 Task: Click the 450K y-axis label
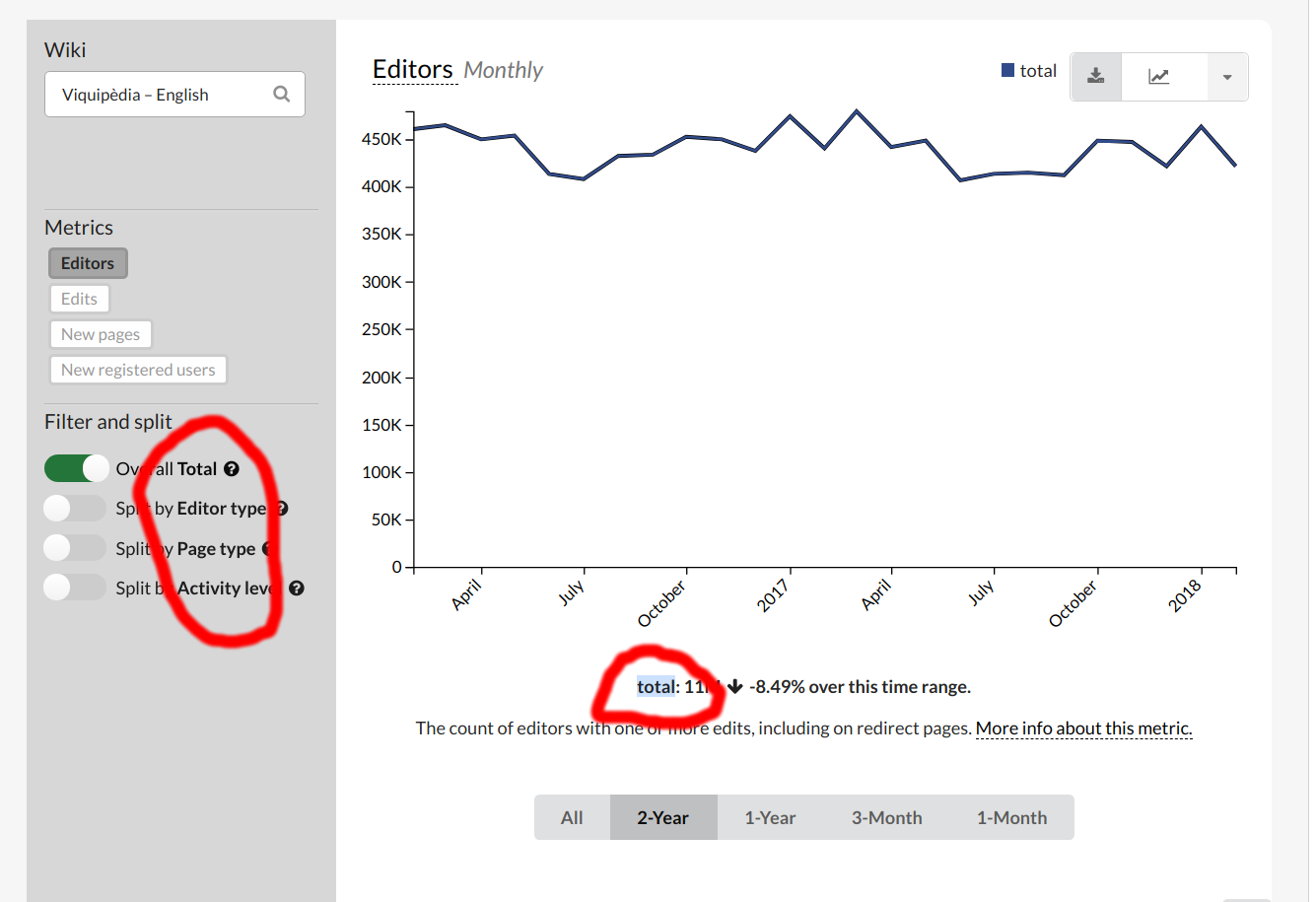tap(381, 139)
